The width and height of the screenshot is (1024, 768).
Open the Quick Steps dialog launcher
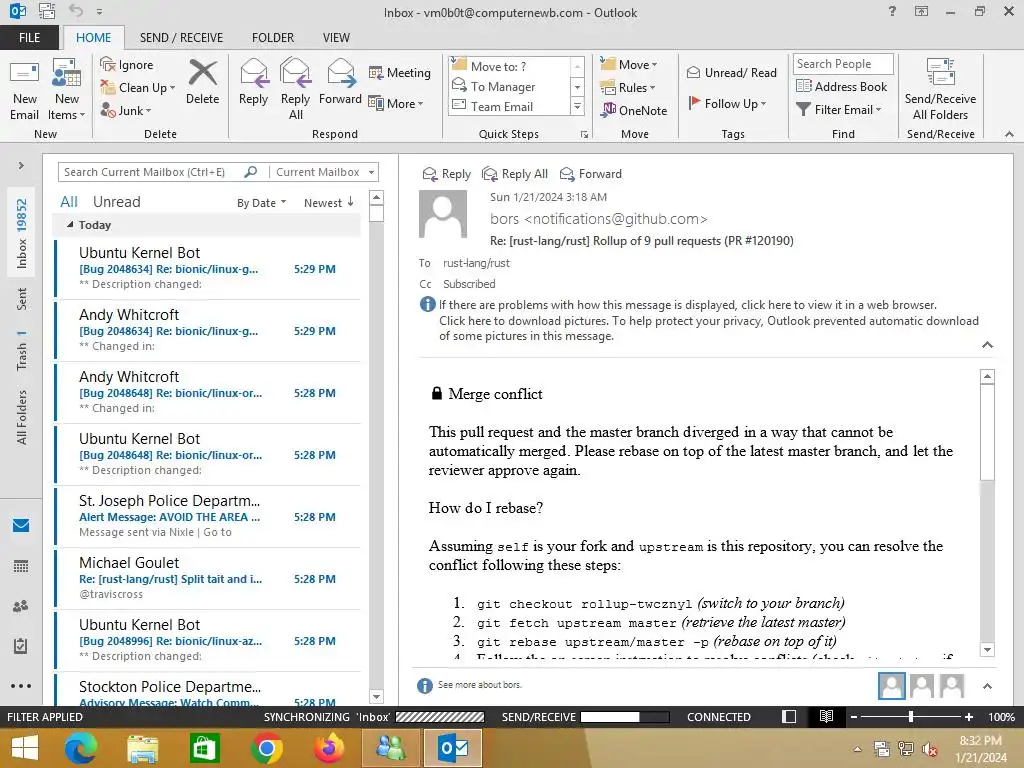point(584,135)
